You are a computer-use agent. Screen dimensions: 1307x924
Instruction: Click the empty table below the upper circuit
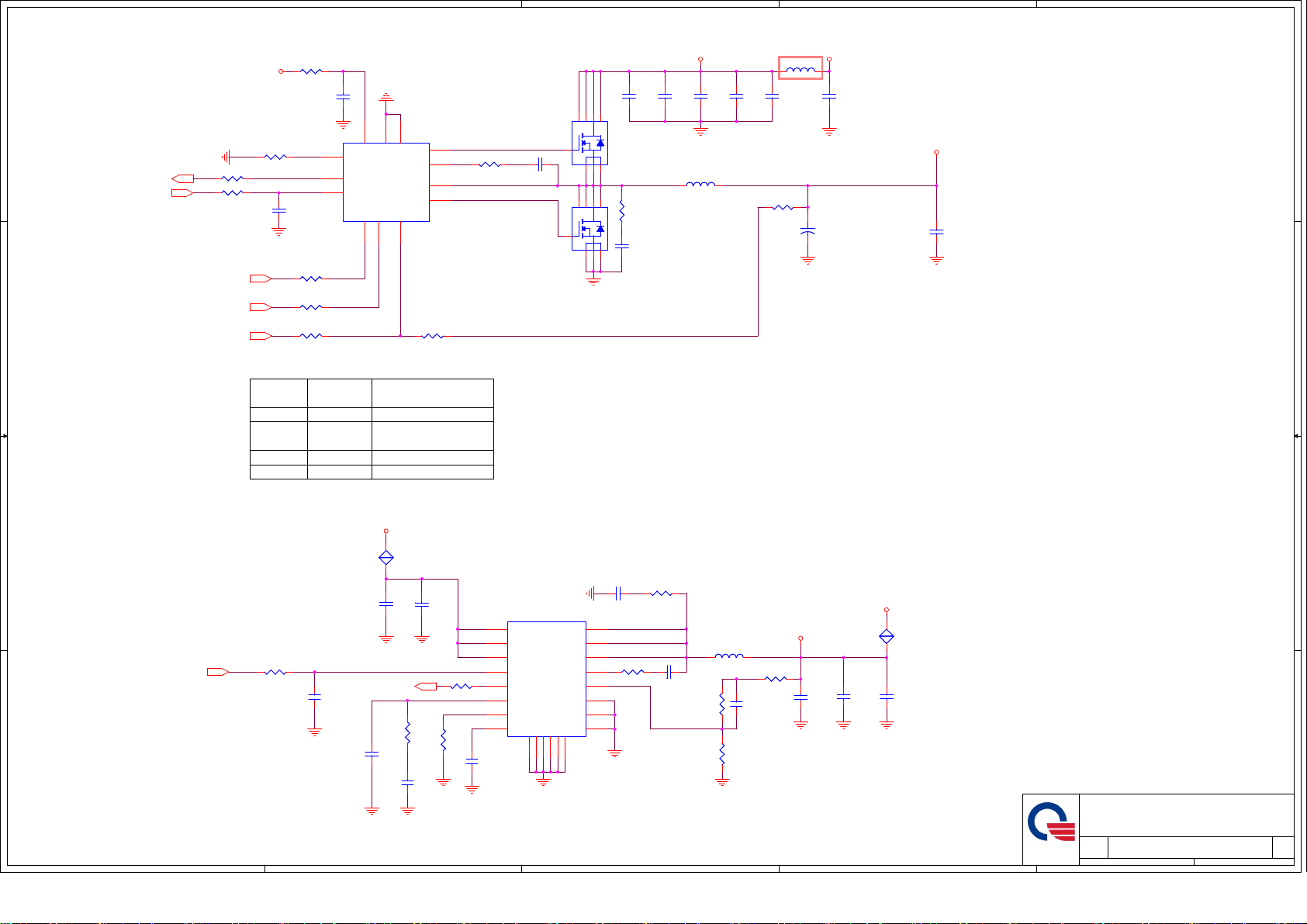pos(372,428)
